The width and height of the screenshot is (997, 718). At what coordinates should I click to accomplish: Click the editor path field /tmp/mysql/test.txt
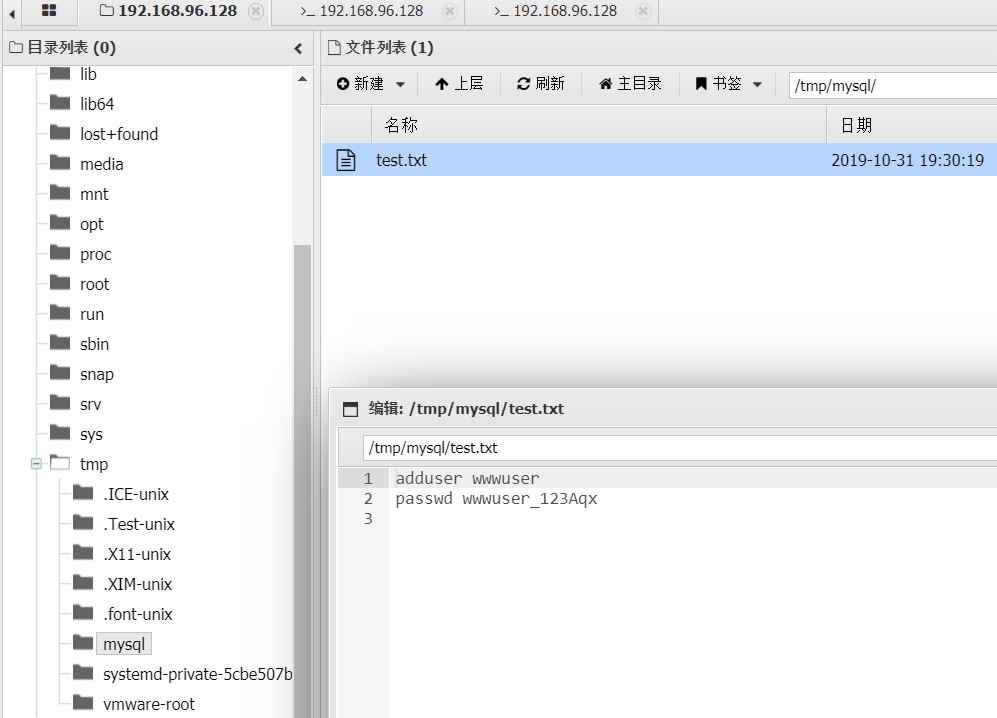[x=680, y=448]
